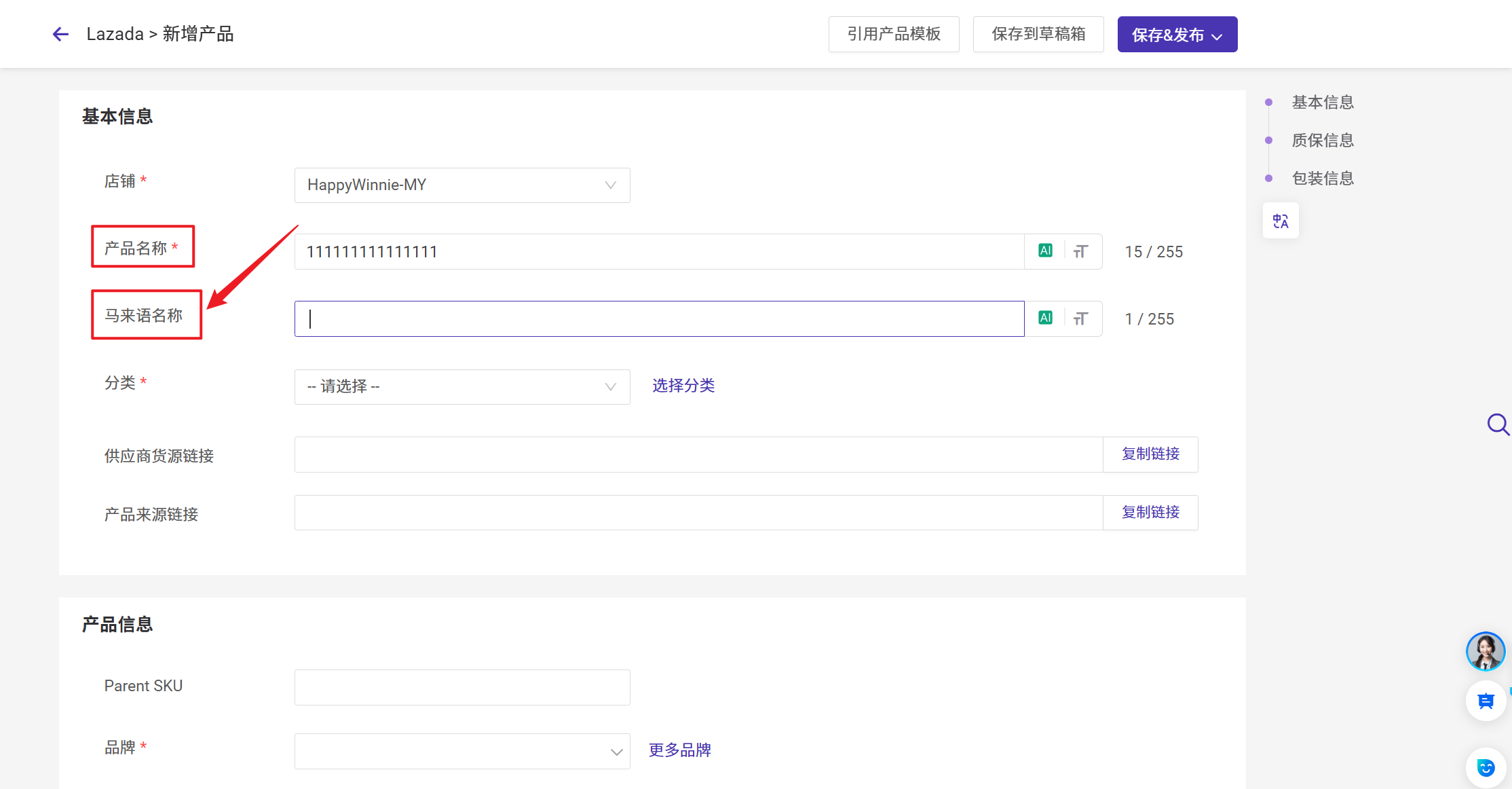Click the 基本信息 section heading
The height and width of the screenshot is (789, 1512).
[x=117, y=117]
